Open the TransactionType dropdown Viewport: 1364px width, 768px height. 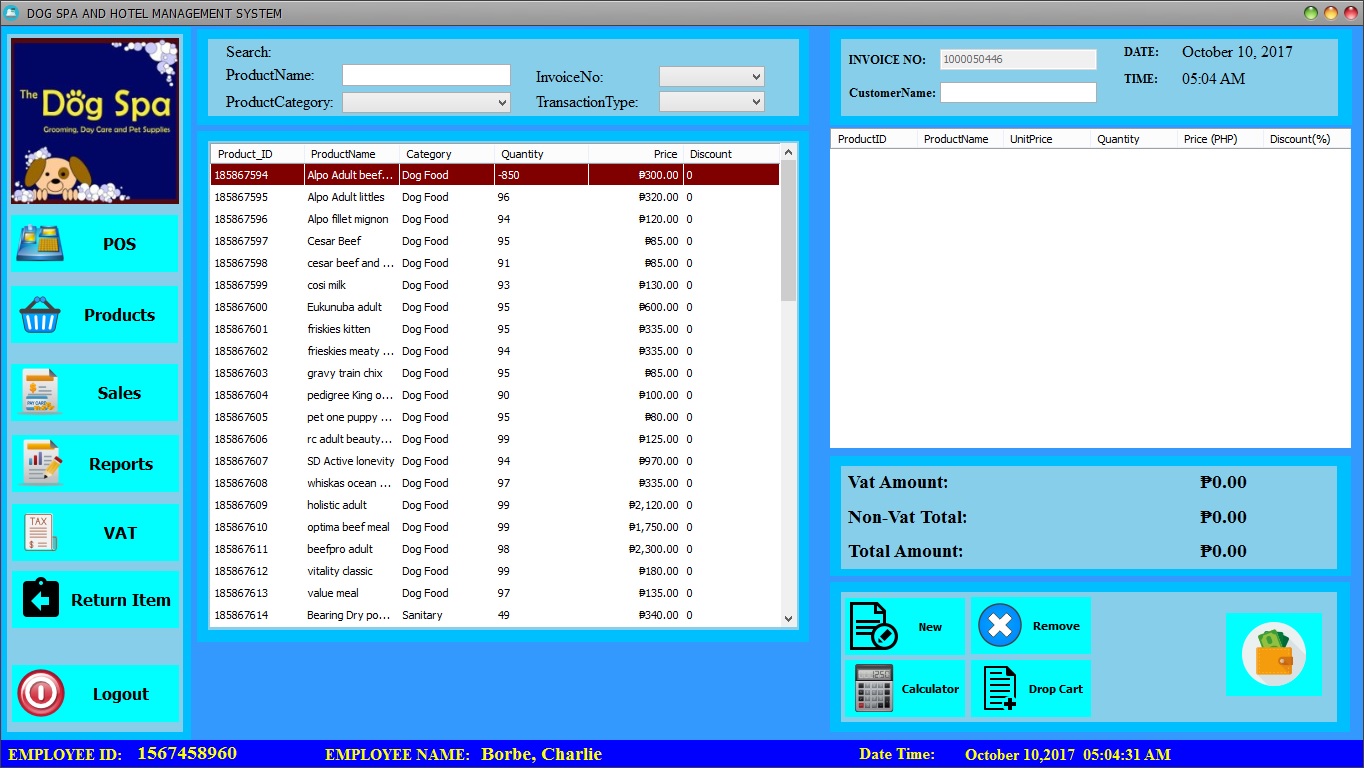coord(710,101)
